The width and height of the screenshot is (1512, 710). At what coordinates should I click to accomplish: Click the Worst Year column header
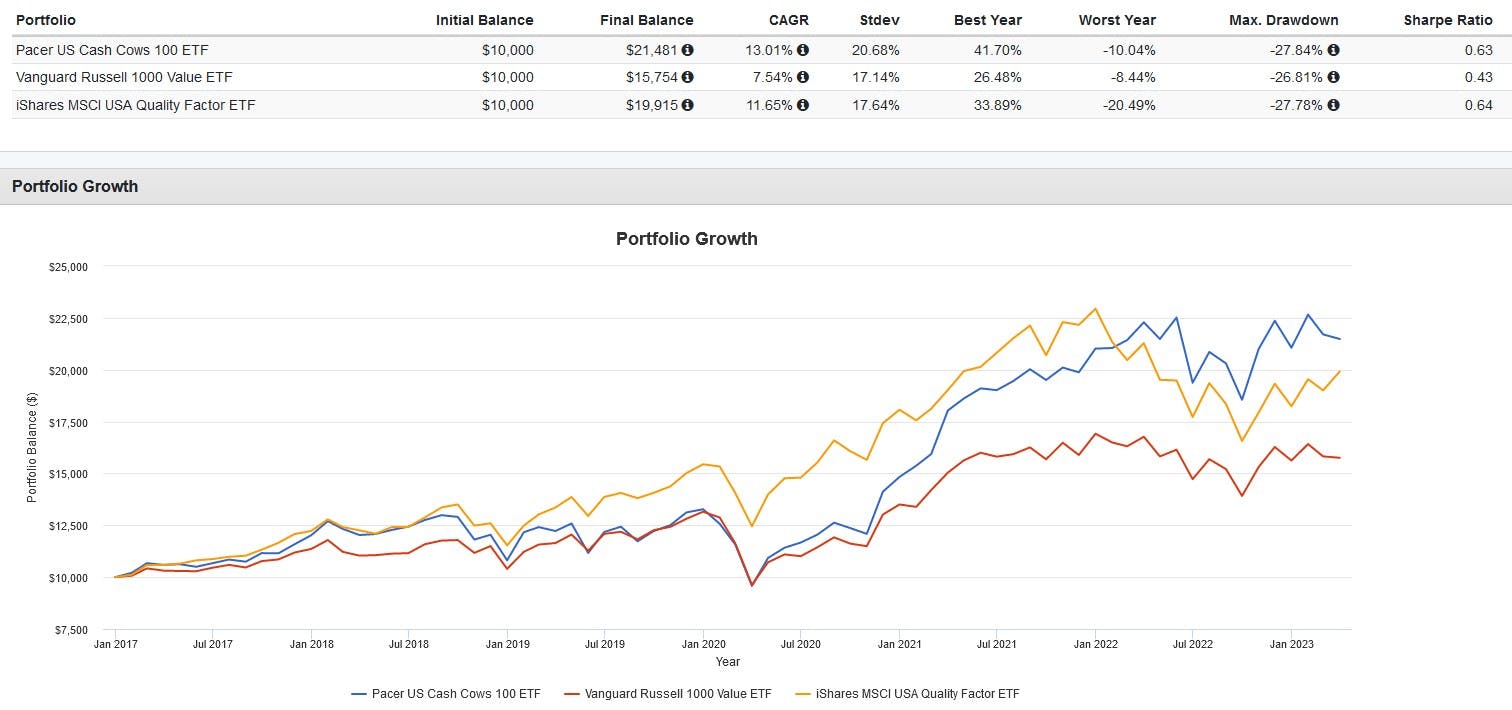tap(1117, 20)
